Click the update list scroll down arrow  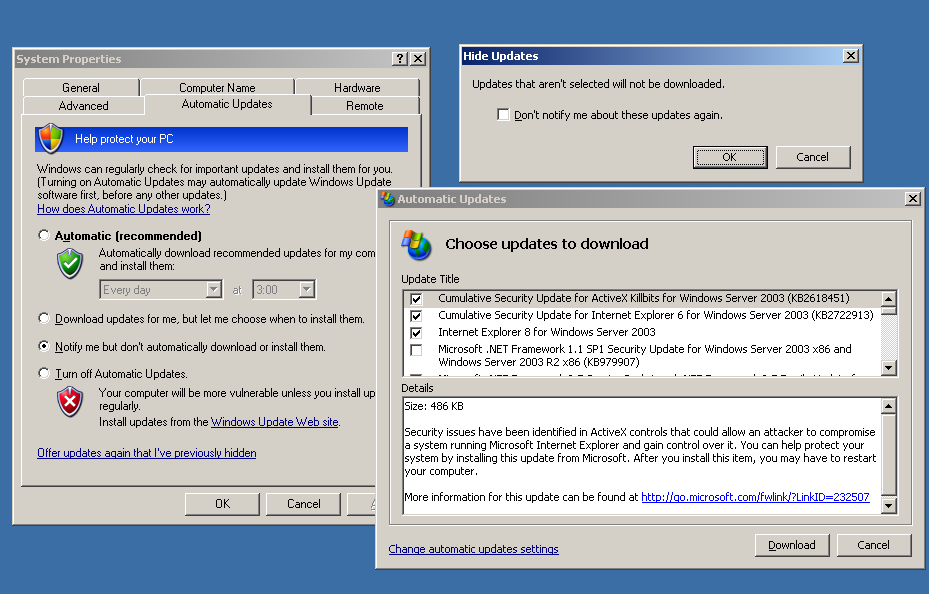click(x=888, y=368)
